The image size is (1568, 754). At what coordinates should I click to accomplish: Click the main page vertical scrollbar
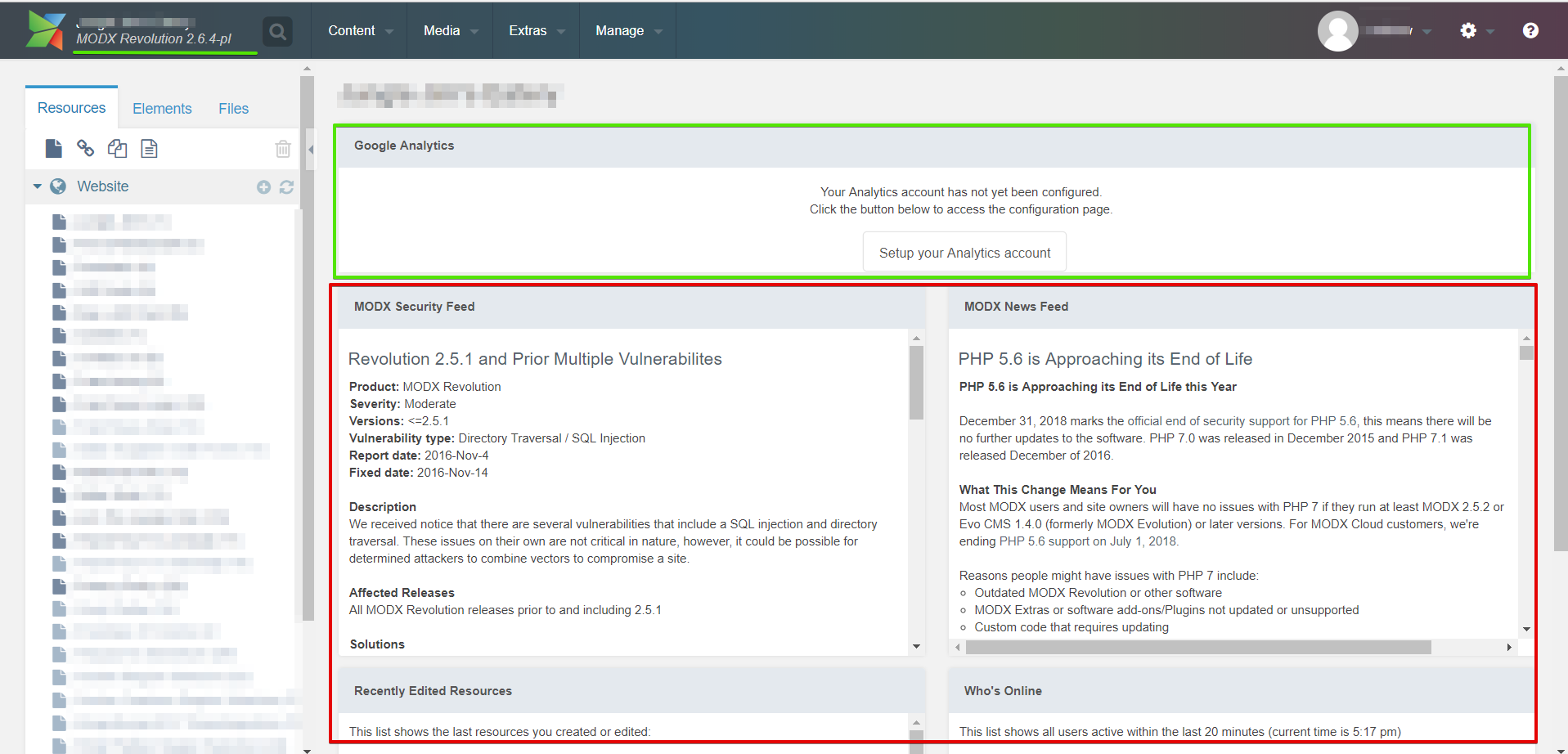[x=1561, y=313]
